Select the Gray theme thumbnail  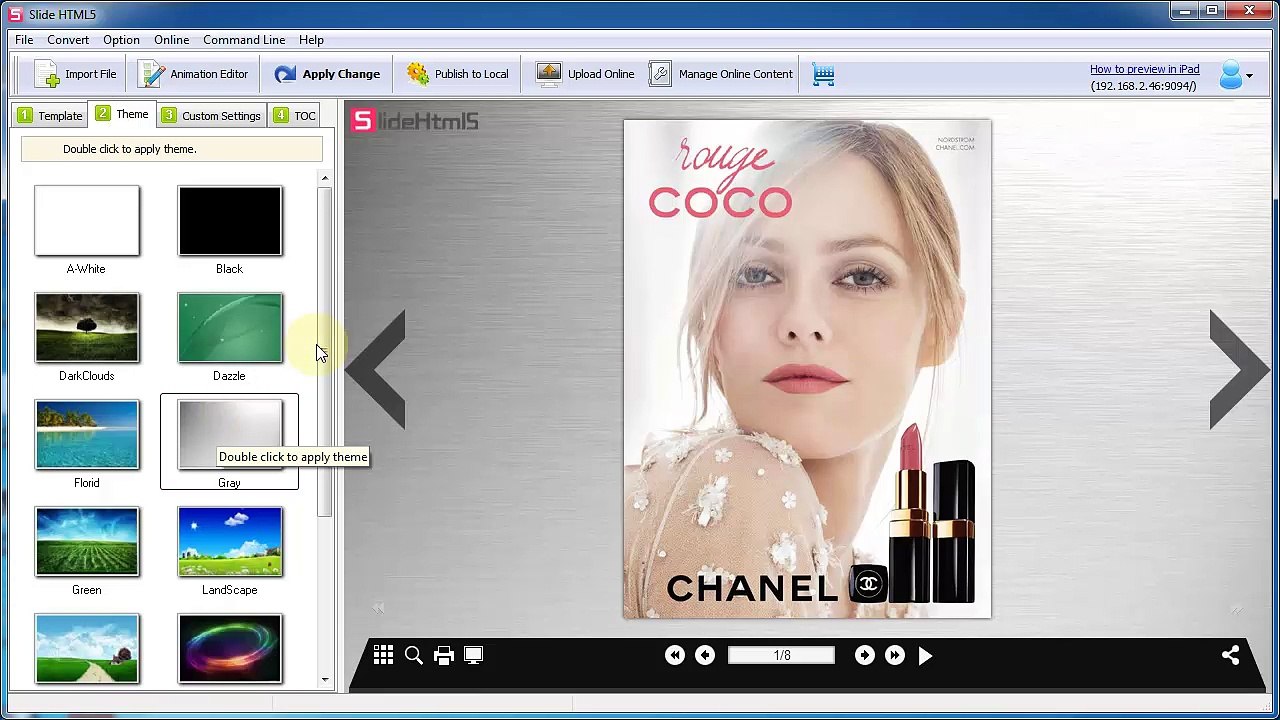[230, 435]
